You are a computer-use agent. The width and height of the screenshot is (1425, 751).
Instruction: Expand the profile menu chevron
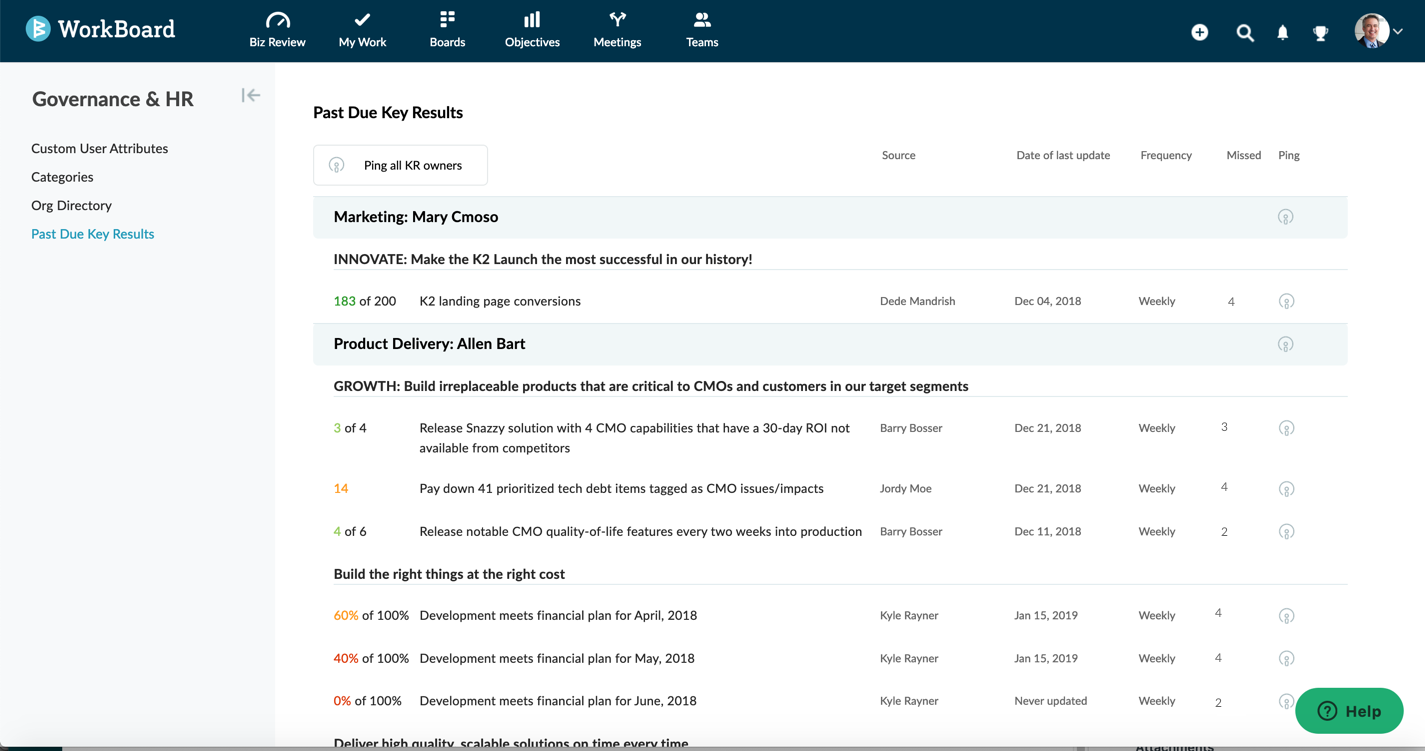point(1398,32)
